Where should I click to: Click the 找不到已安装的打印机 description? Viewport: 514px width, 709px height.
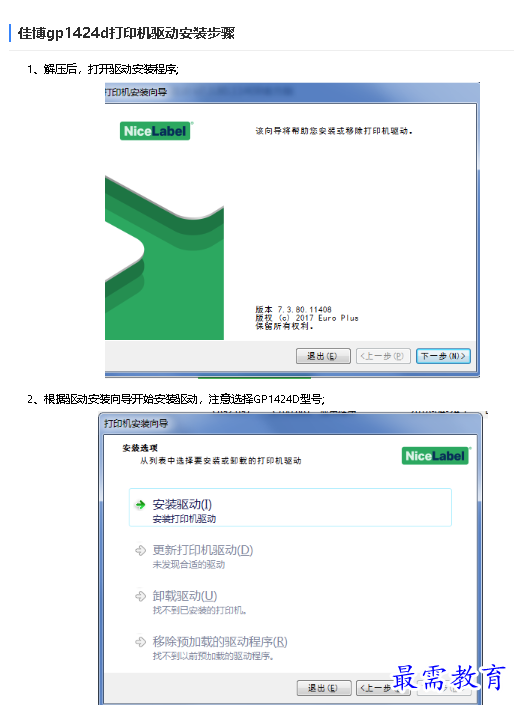coord(199,610)
